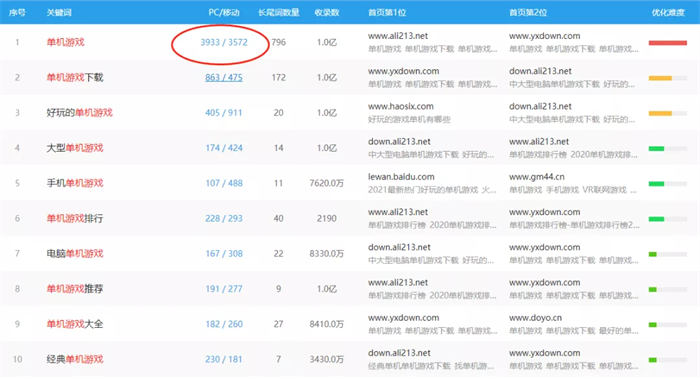The width and height of the screenshot is (700, 379).
Task: Select keyword 单机游戏排行
Action: [x=75, y=219]
